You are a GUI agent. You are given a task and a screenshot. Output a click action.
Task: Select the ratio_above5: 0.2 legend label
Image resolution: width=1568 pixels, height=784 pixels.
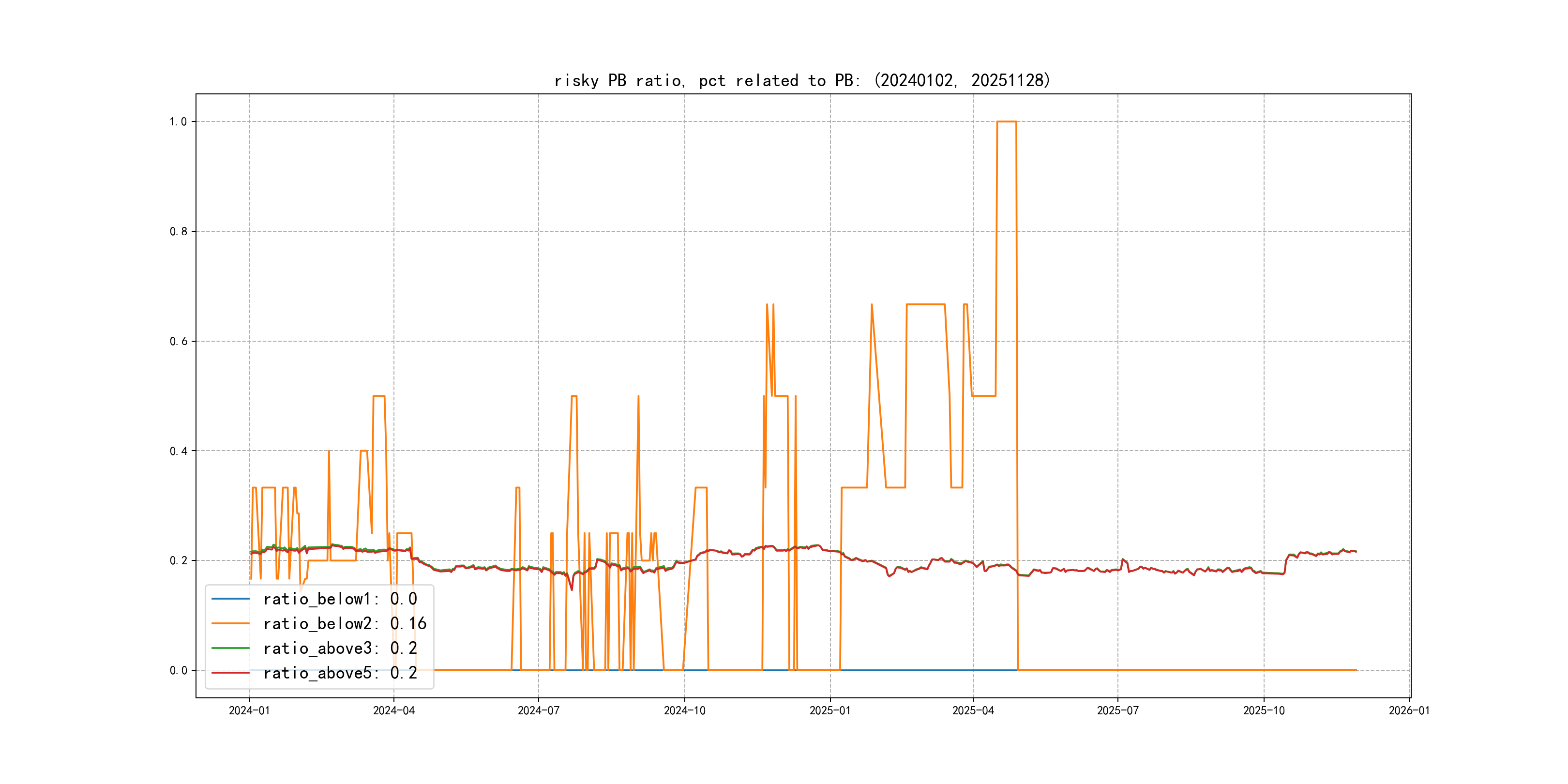click(340, 673)
